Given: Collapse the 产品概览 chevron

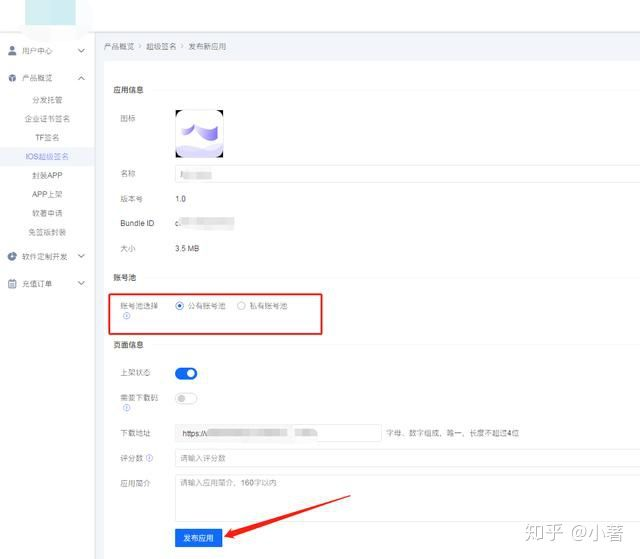Looking at the screenshot, I should [x=81, y=78].
